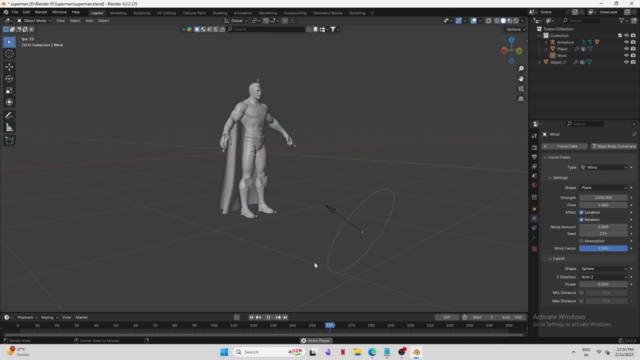Click the Windows Start button
640x360 pixels.
(x=224, y=352)
